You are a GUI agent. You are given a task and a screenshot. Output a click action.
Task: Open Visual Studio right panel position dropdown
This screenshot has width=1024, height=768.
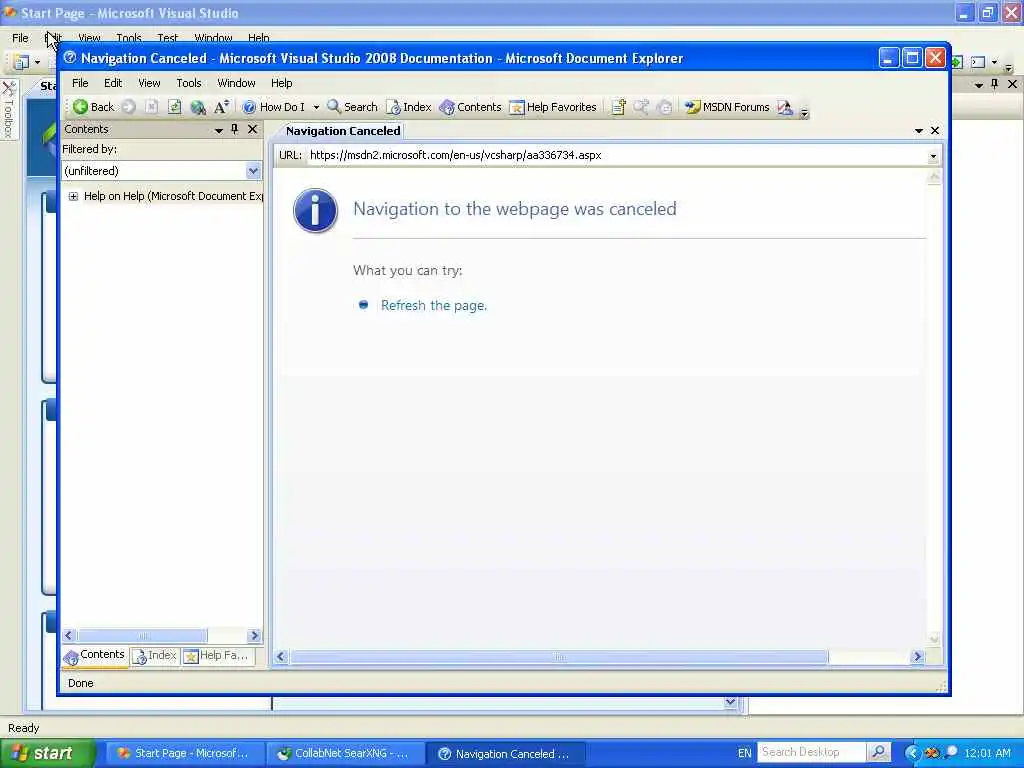click(978, 85)
